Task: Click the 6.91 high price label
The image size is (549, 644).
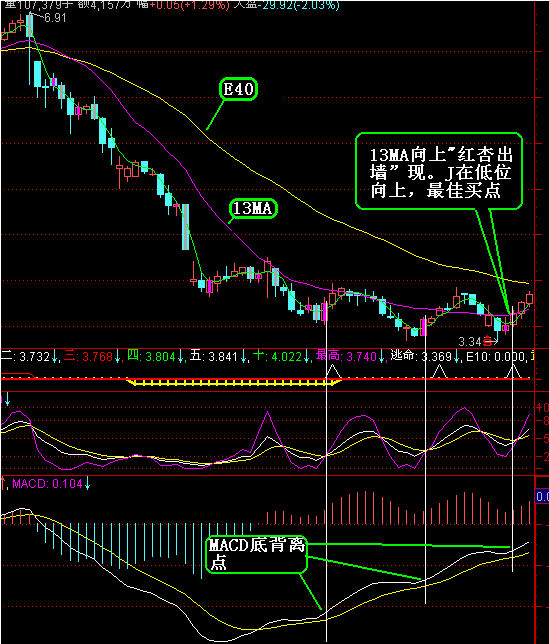Action: [55, 18]
